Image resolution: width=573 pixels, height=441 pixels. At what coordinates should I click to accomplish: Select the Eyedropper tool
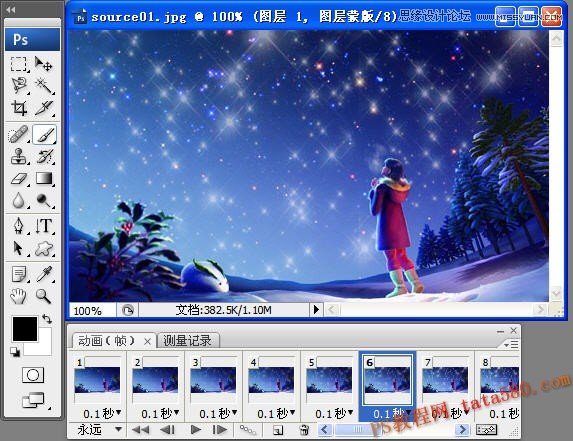pyautogui.click(x=44, y=274)
